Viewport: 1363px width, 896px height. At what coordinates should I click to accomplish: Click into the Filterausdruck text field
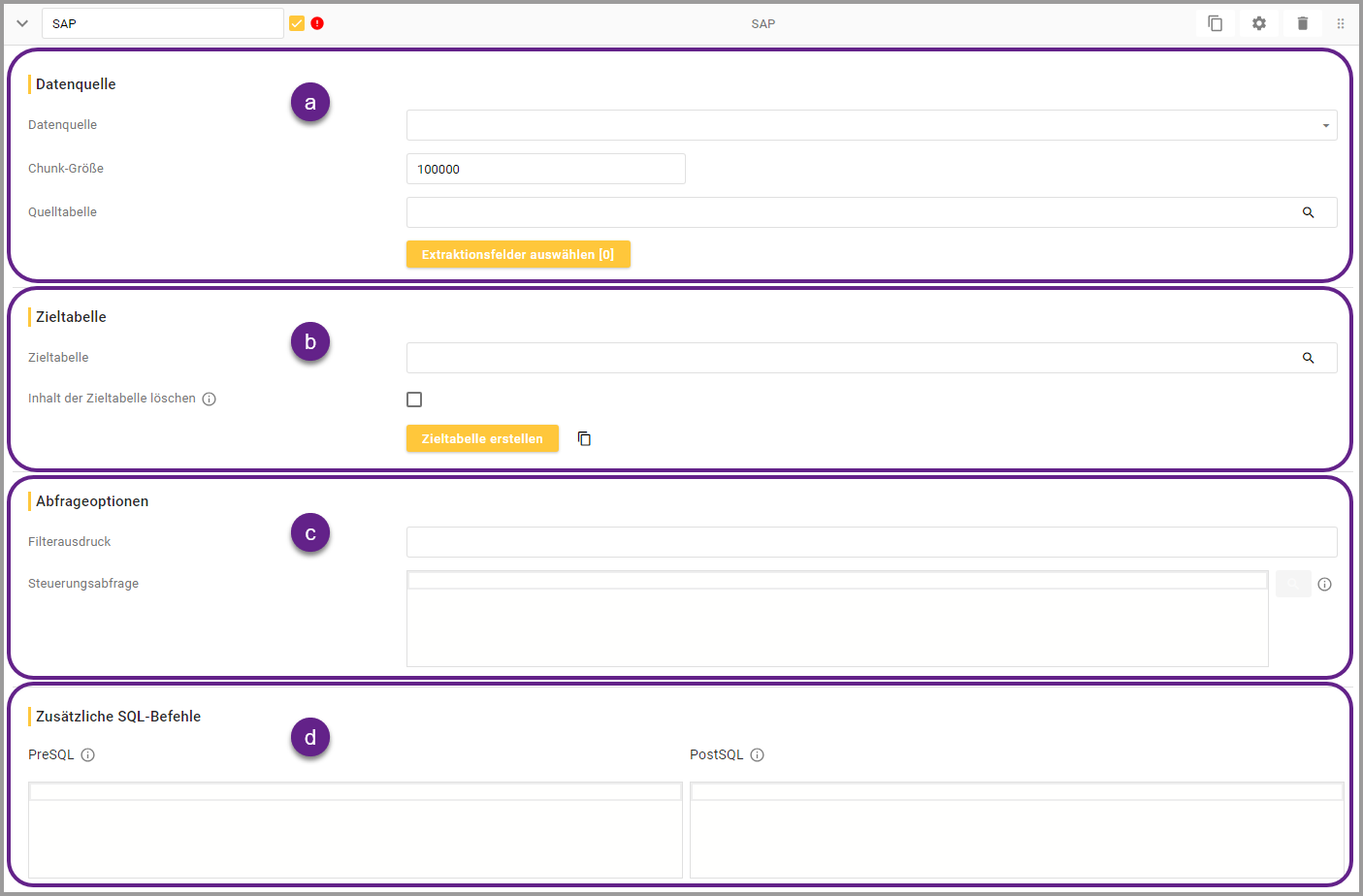[x=870, y=542]
